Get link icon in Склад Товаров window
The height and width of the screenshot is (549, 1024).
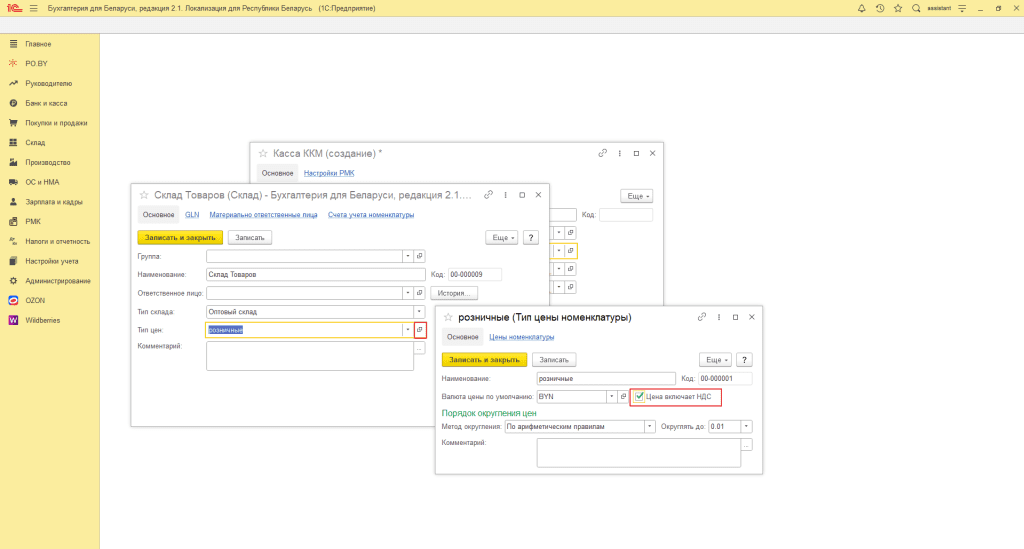(488, 195)
